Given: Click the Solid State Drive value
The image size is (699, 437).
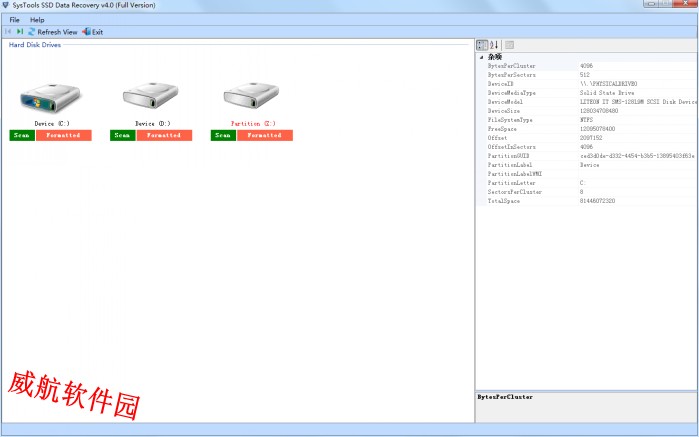Looking at the screenshot, I should (607, 93).
